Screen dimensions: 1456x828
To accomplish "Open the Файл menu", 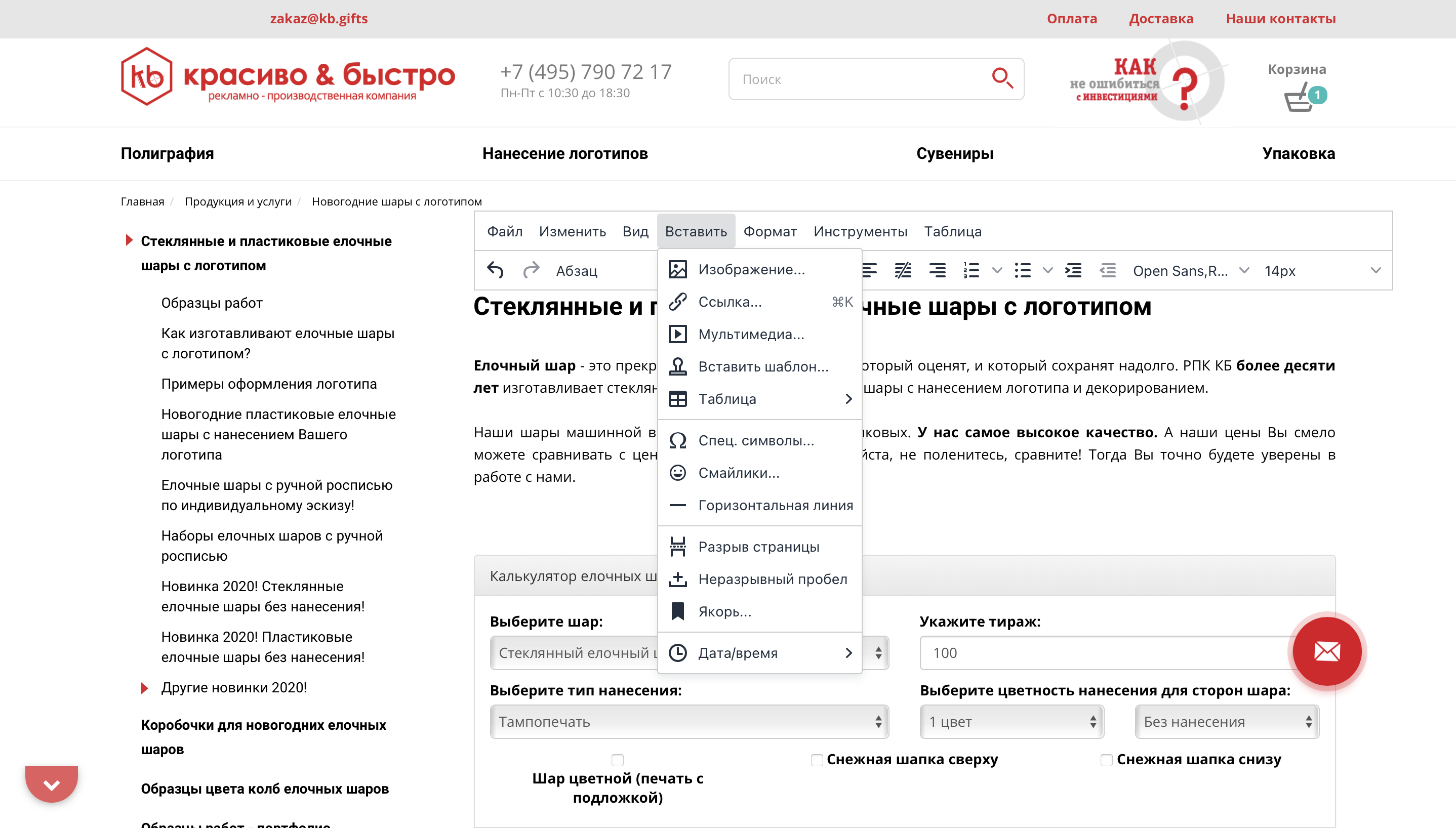I will pyautogui.click(x=504, y=231).
